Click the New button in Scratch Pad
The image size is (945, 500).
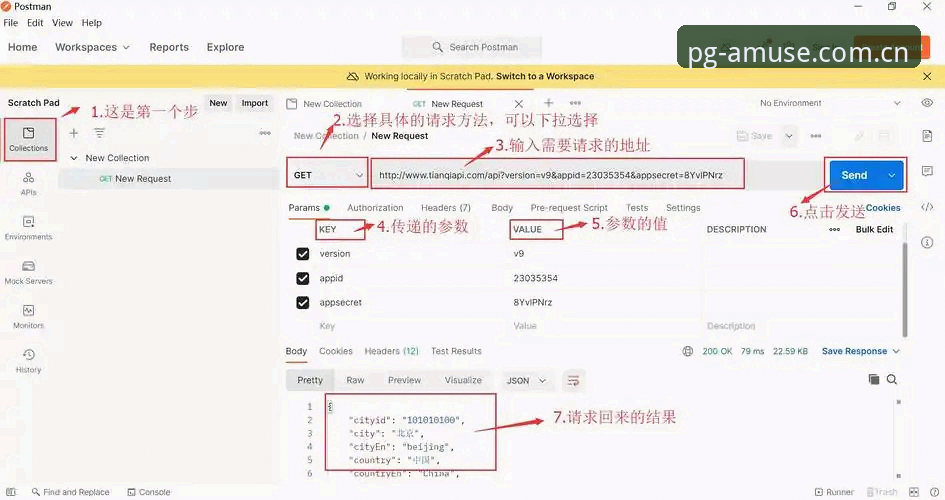pyautogui.click(x=218, y=103)
